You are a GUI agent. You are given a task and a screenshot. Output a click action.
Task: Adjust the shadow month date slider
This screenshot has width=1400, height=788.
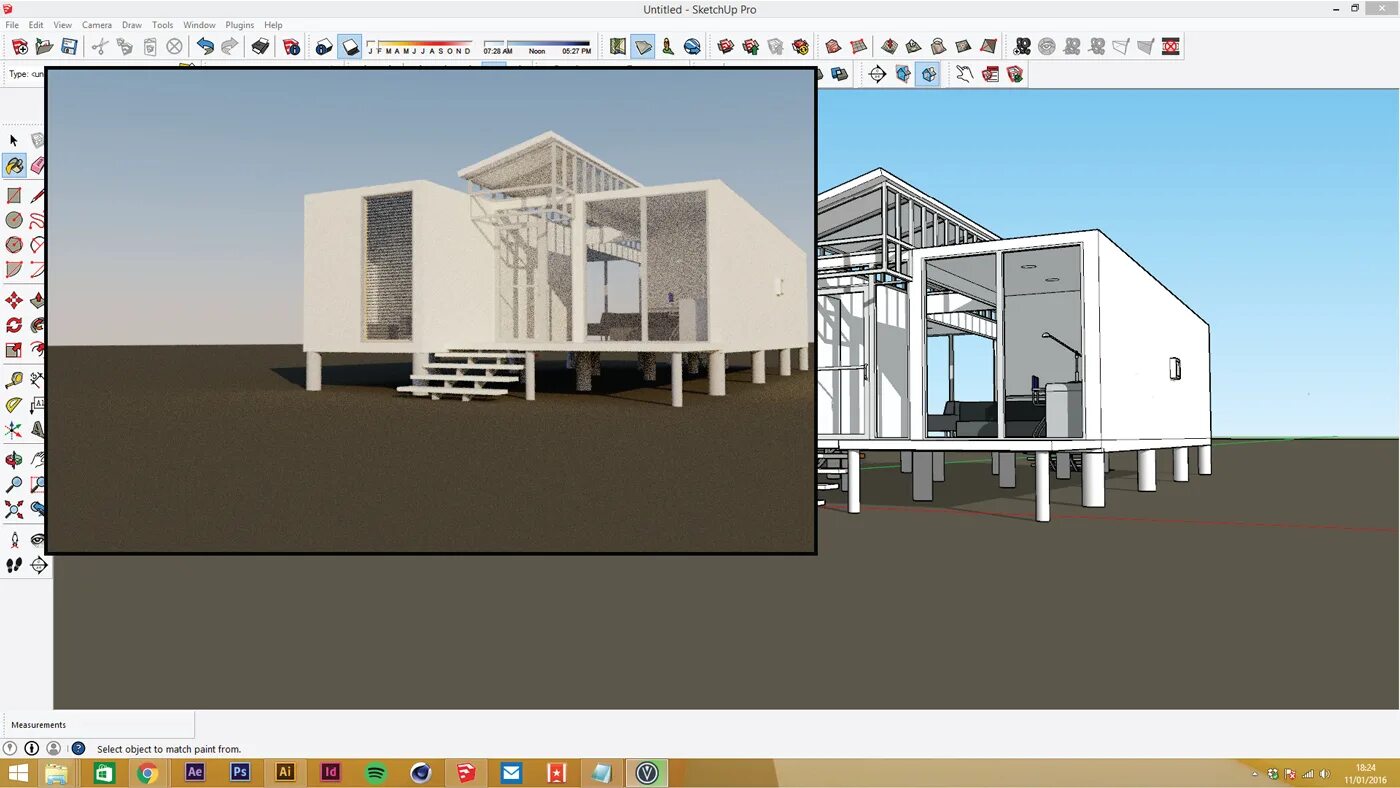pos(420,46)
